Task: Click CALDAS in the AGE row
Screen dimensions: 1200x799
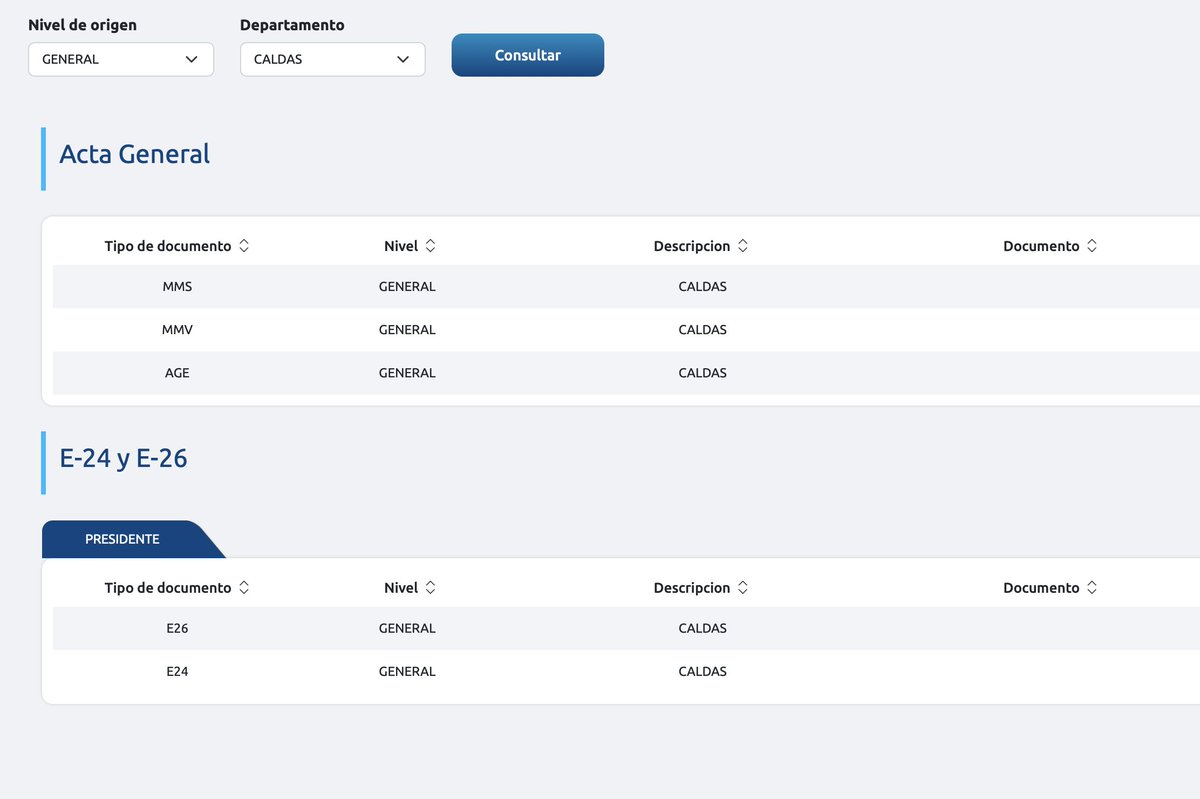Action: click(x=702, y=373)
